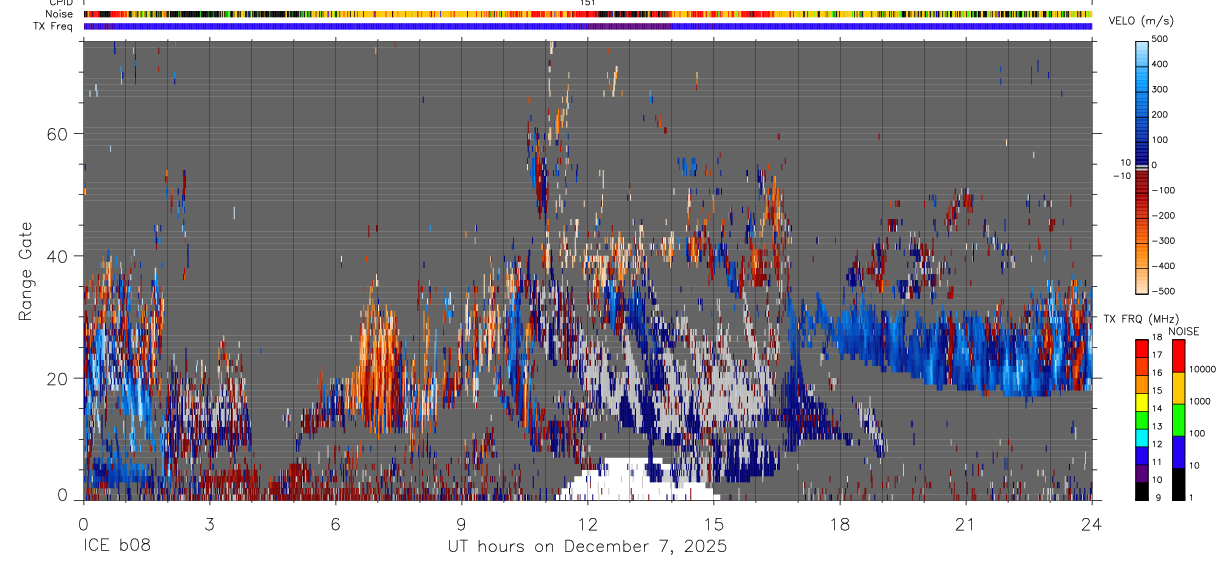Click the pale-orange bottom of VELO colorbar

(1142, 281)
